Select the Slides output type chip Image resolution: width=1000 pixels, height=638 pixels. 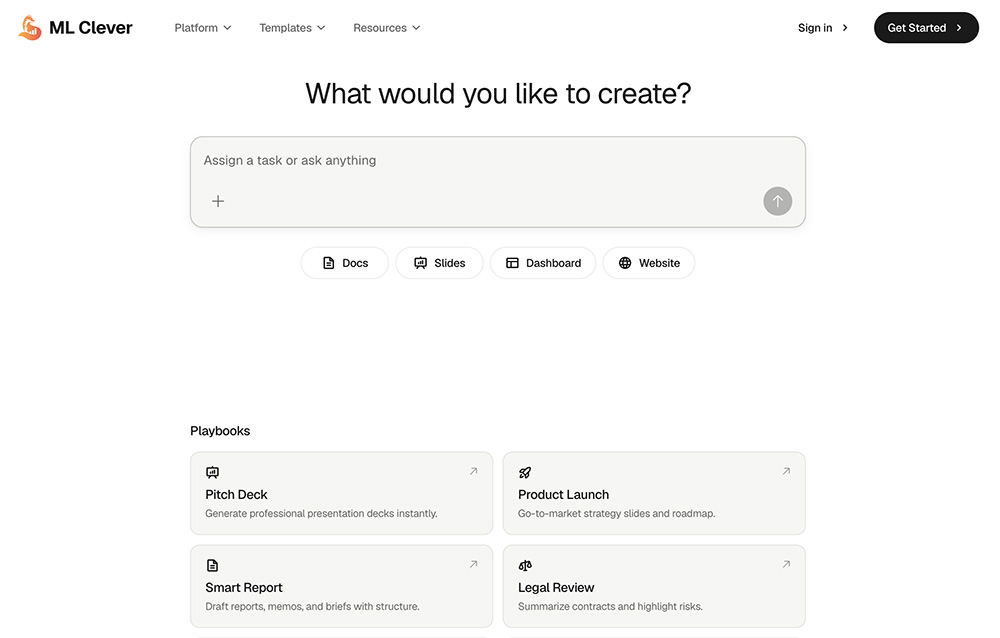coord(439,263)
